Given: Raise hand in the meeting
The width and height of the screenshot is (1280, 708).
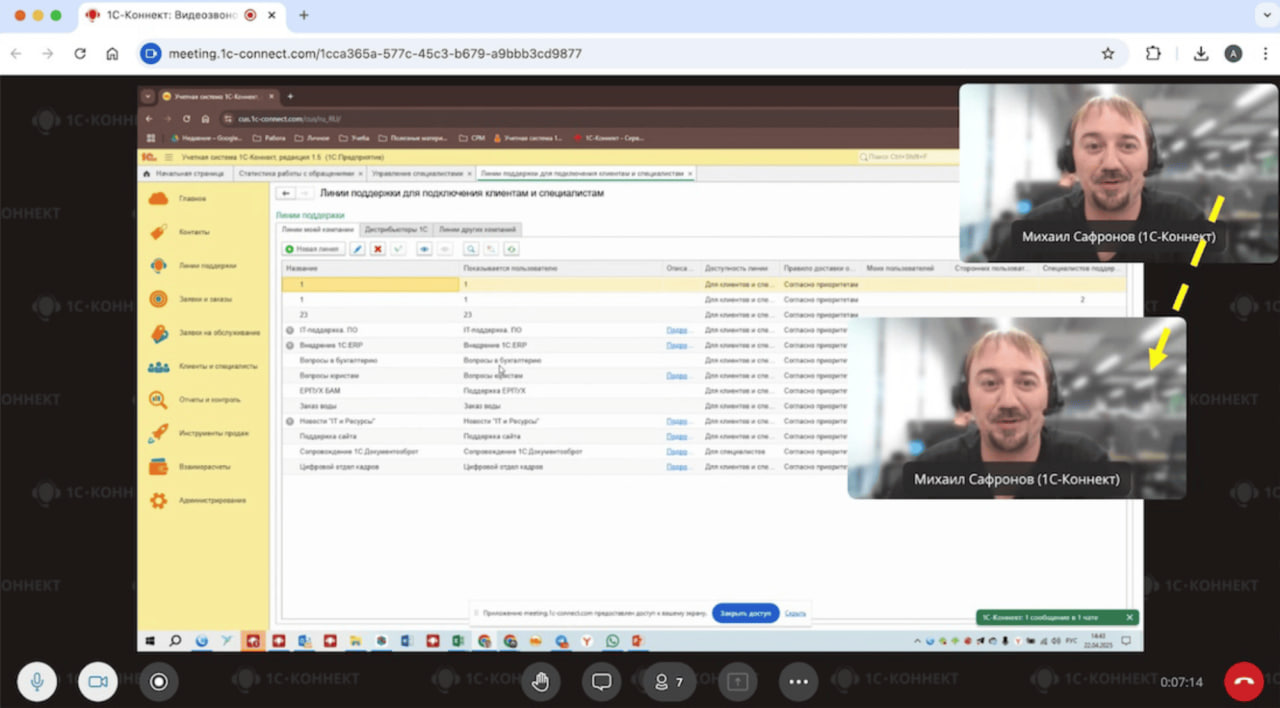Looking at the screenshot, I should (x=540, y=681).
